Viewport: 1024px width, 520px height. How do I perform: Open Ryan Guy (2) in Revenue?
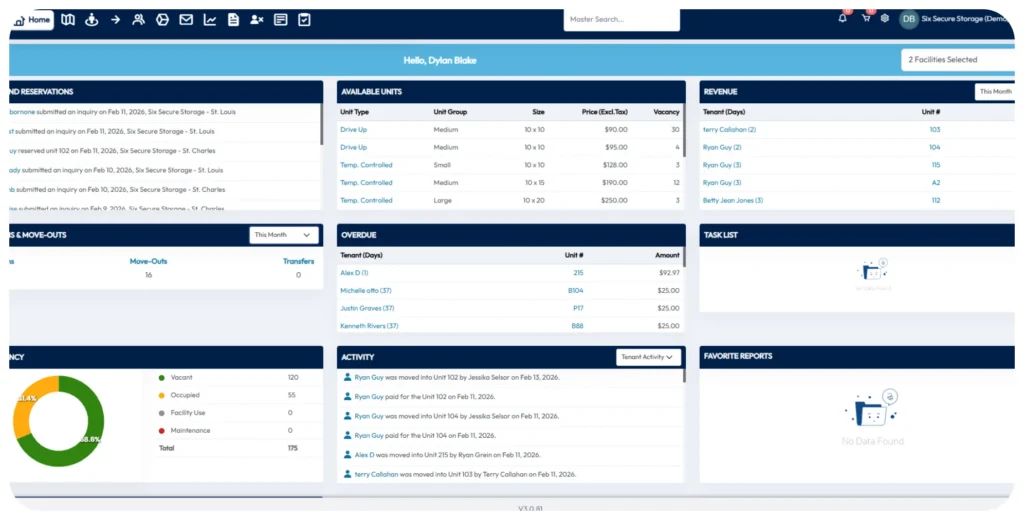coord(722,147)
